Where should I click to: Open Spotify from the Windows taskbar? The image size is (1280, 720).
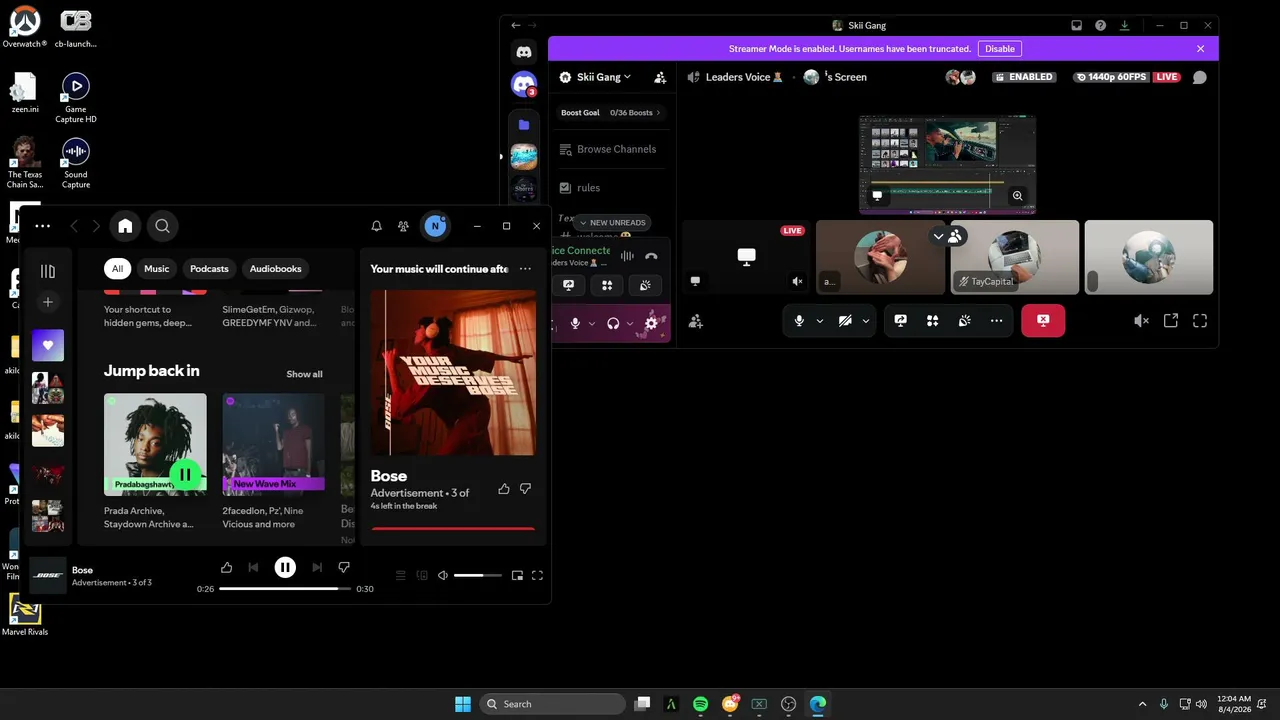701,704
